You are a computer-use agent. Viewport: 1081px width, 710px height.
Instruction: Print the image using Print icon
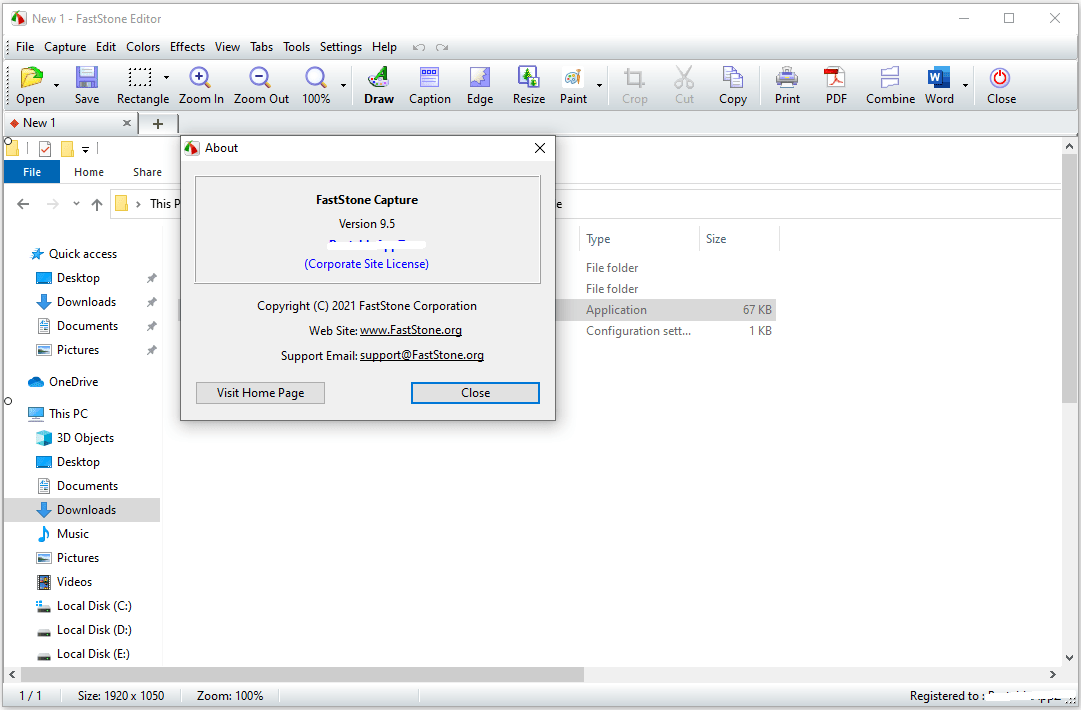787,85
